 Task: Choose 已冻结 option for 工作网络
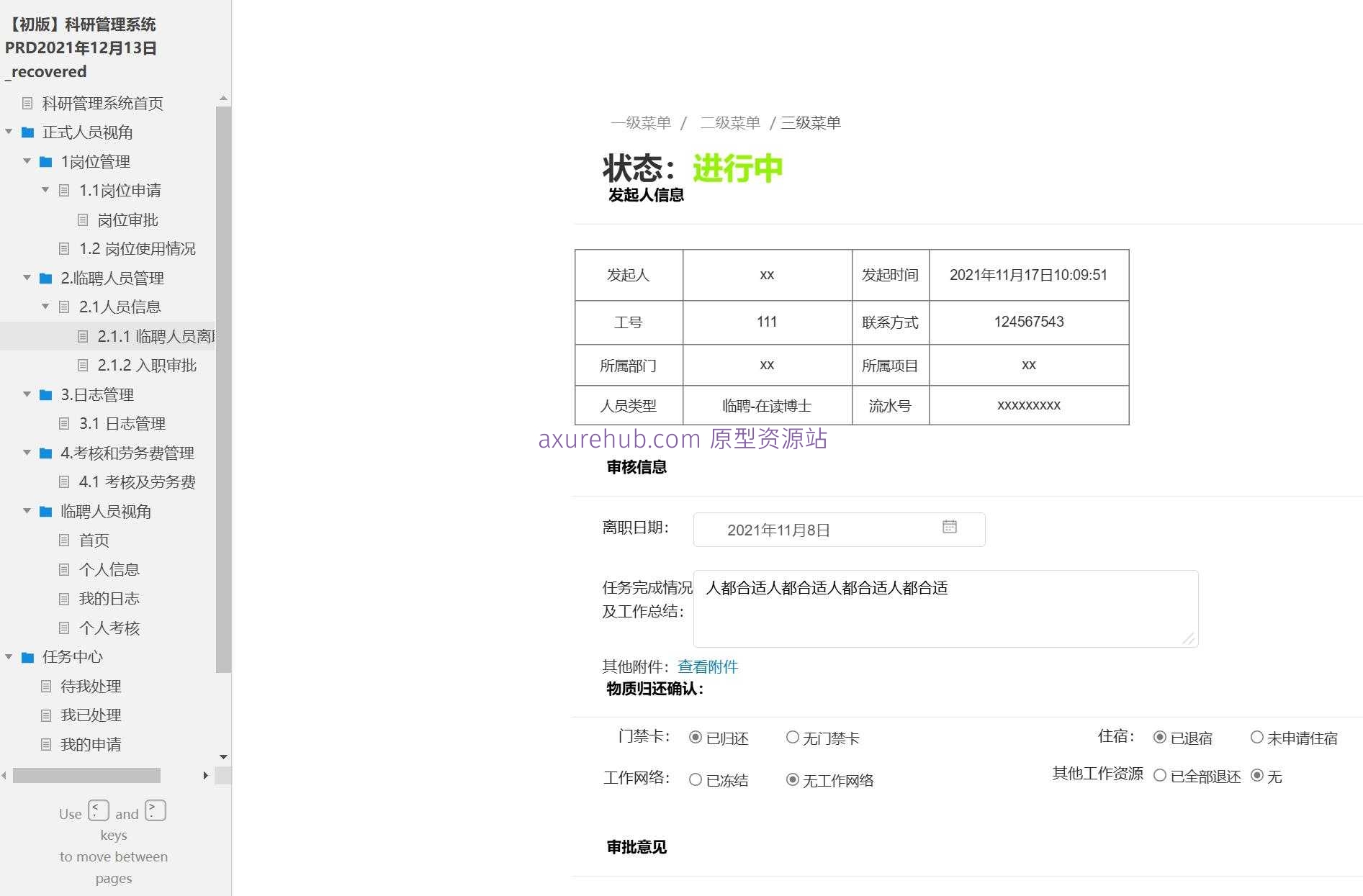tap(695, 779)
